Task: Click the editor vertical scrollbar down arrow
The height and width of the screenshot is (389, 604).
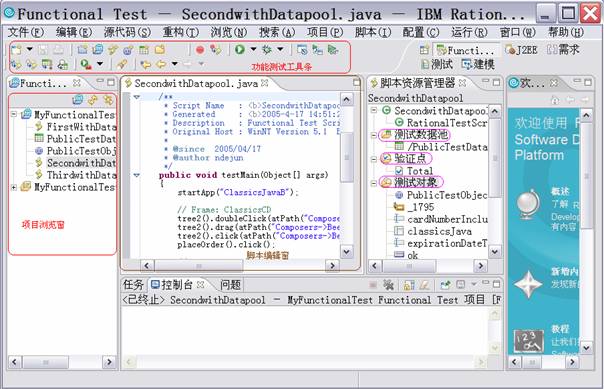Action: [x=346, y=252]
